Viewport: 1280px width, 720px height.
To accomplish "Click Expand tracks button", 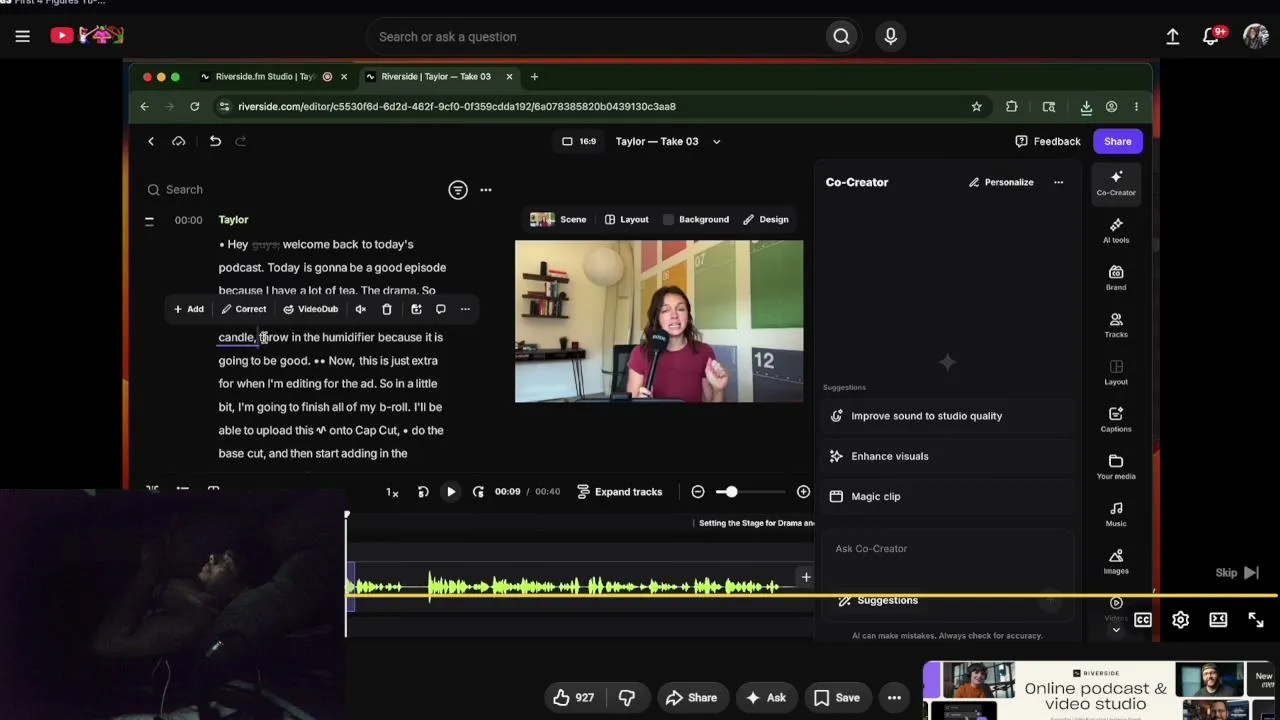I will 619,492.
